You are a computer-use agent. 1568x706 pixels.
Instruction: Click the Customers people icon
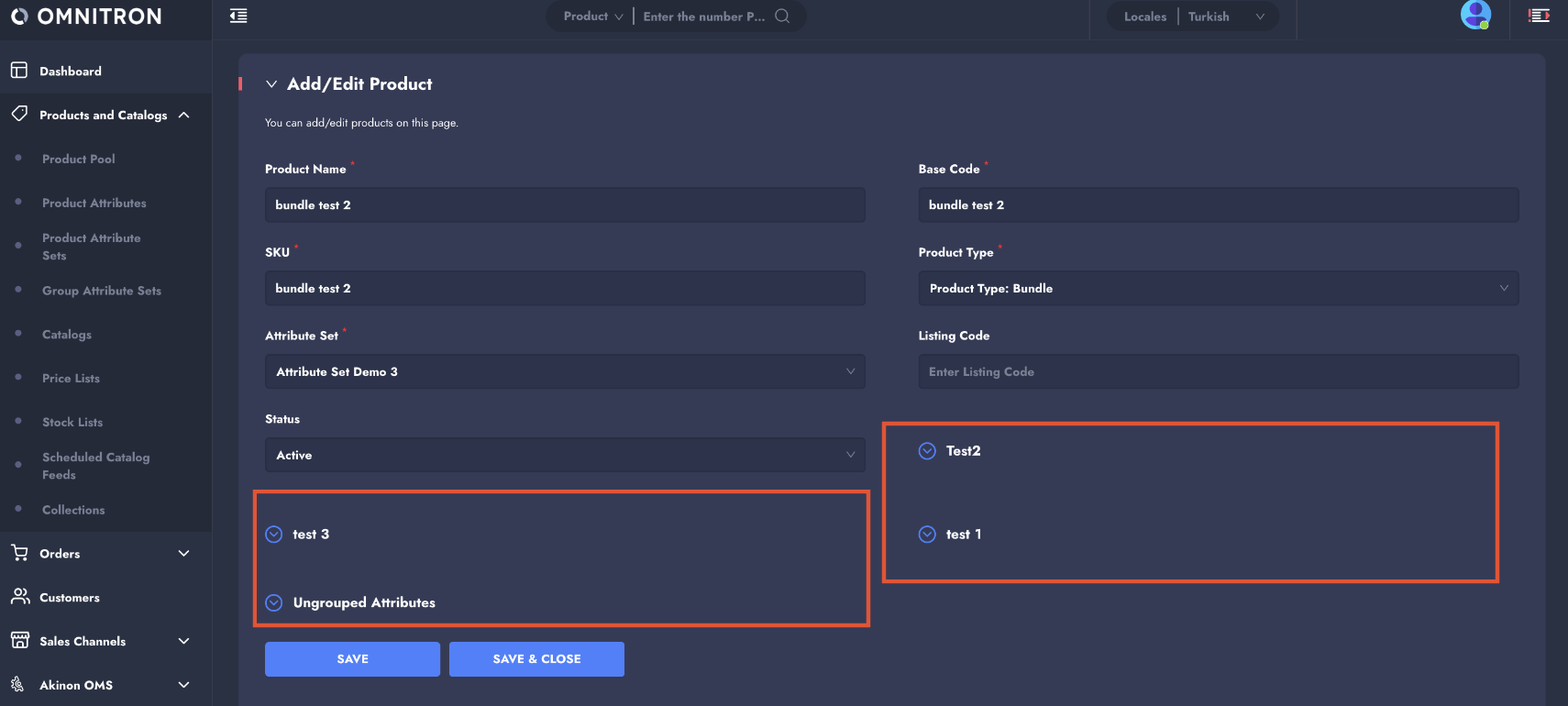tap(19, 597)
